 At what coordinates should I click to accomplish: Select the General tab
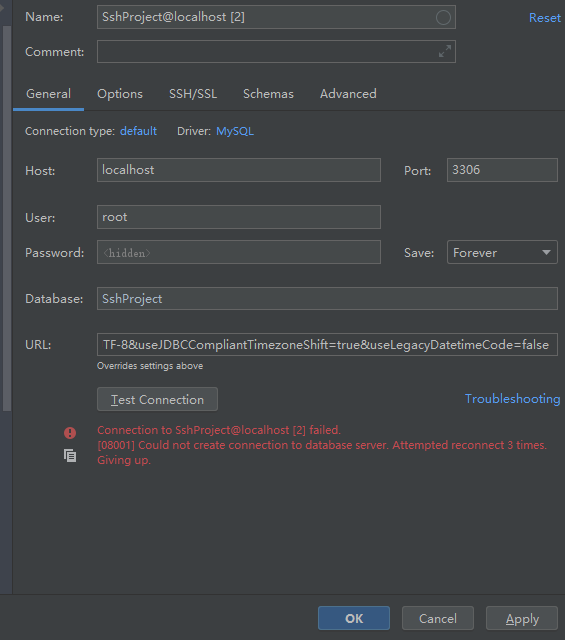pos(48,94)
